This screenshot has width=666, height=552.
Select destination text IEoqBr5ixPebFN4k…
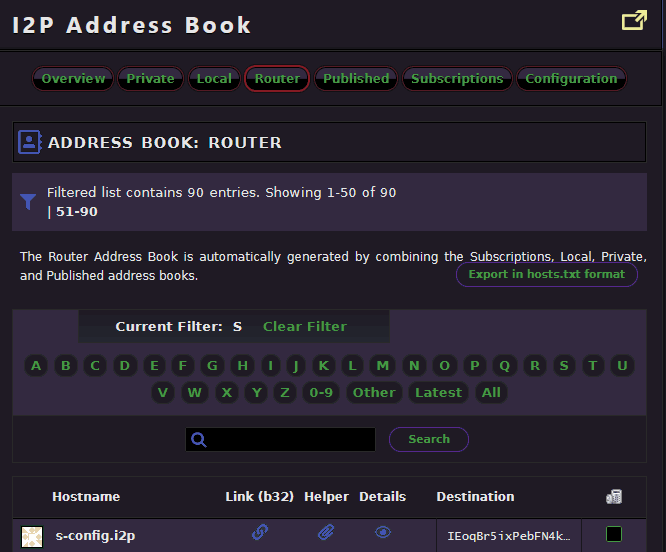(x=509, y=536)
